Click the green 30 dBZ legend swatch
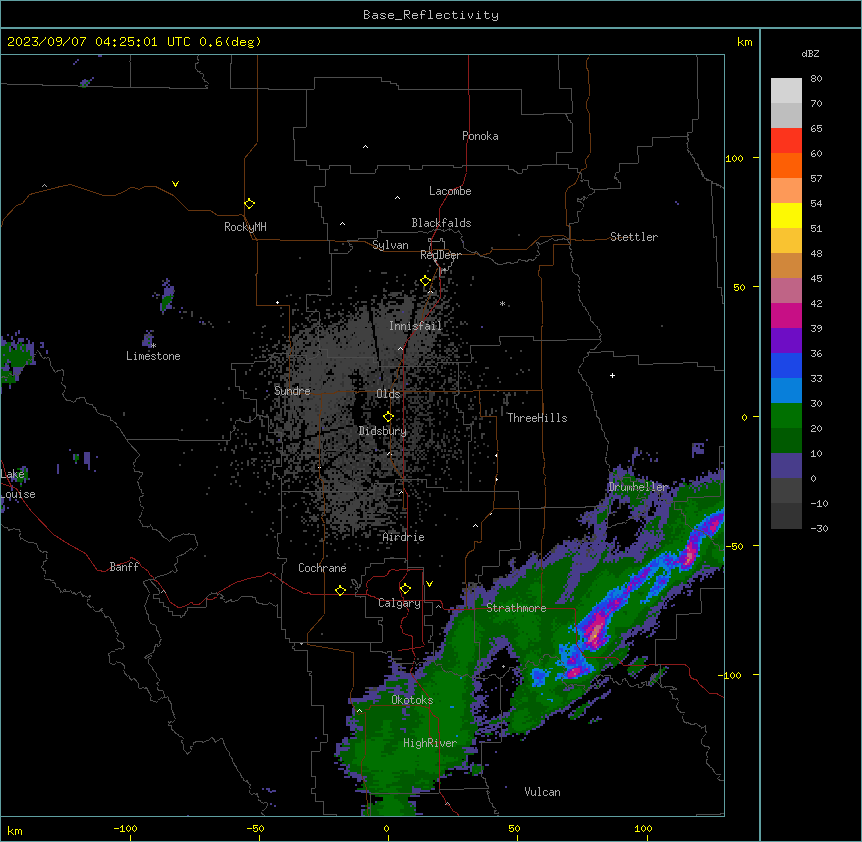Screen dimensions: 862x842 point(786,416)
